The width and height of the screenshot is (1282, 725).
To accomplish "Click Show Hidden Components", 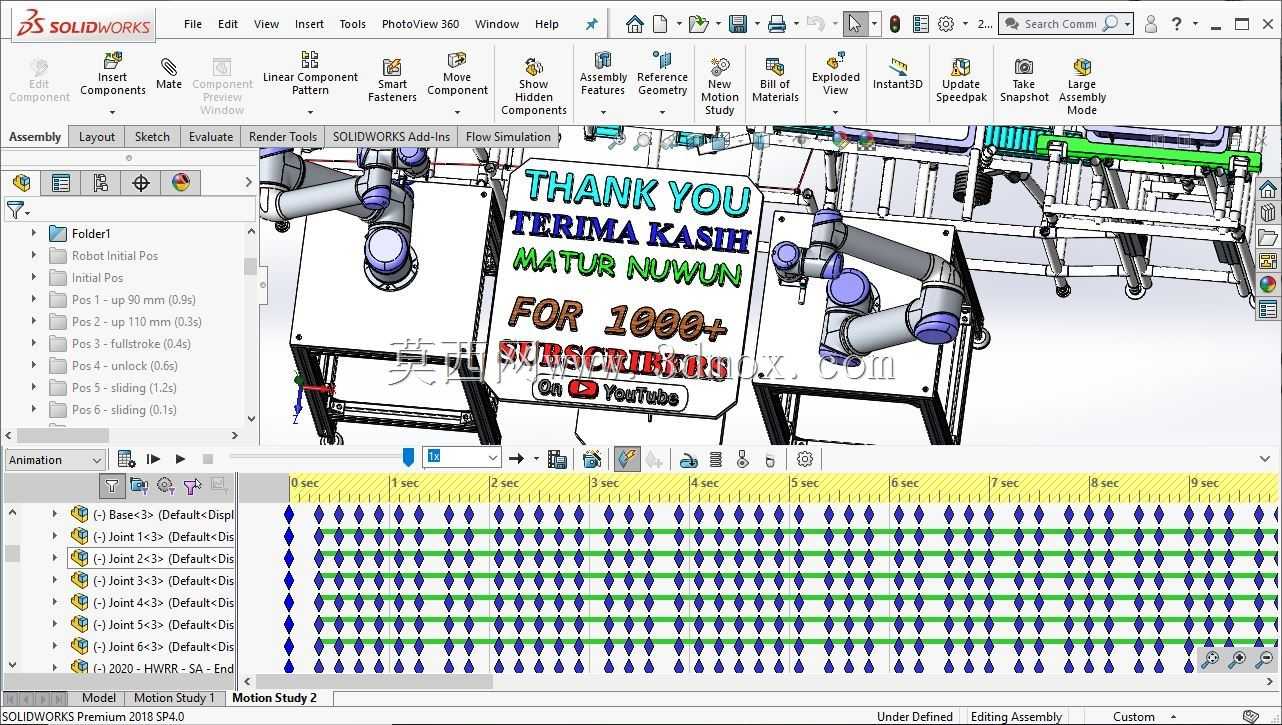I will point(534,85).
